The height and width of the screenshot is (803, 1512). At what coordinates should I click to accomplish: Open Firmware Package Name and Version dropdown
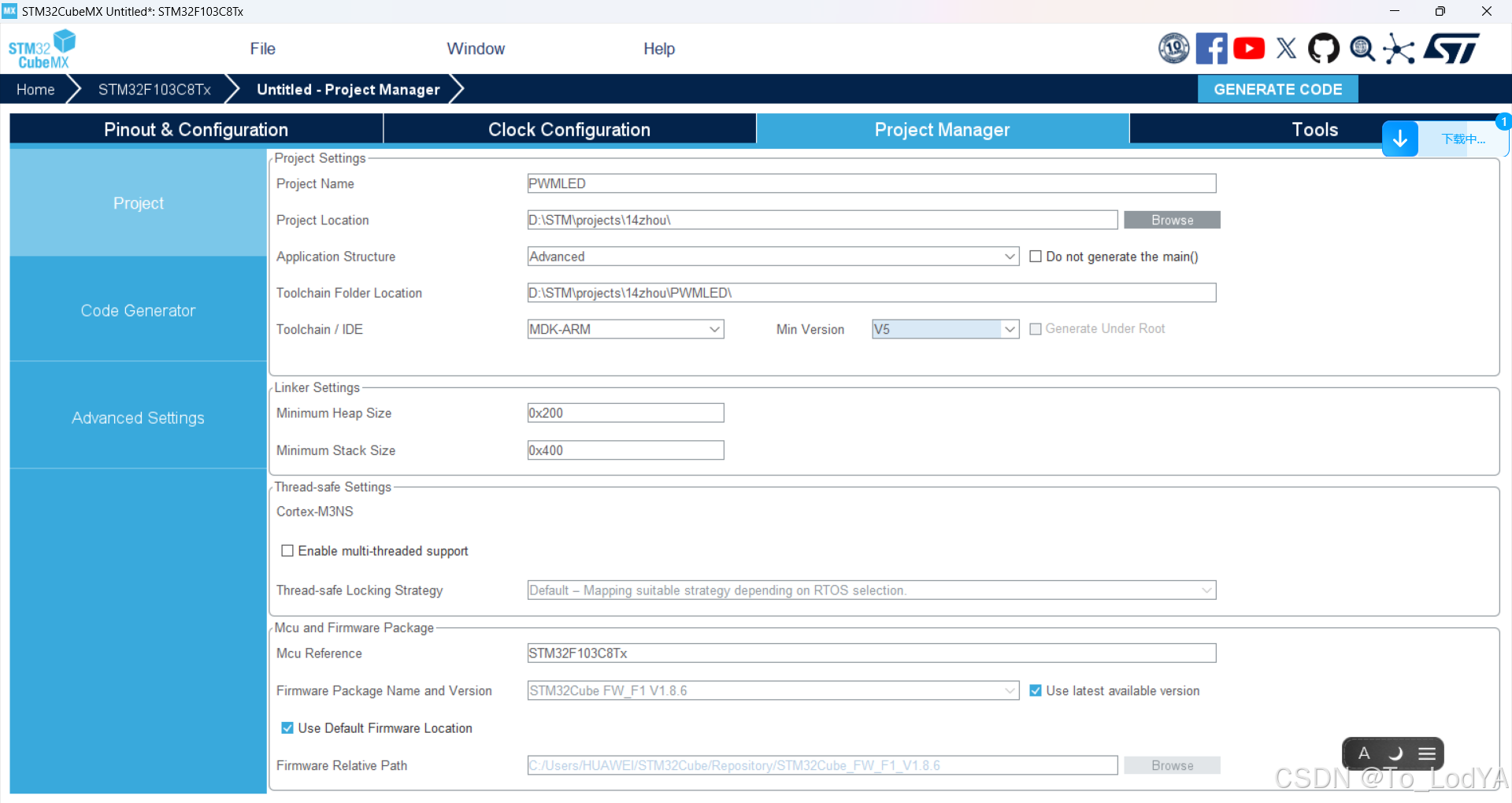[x=773, y=690]
